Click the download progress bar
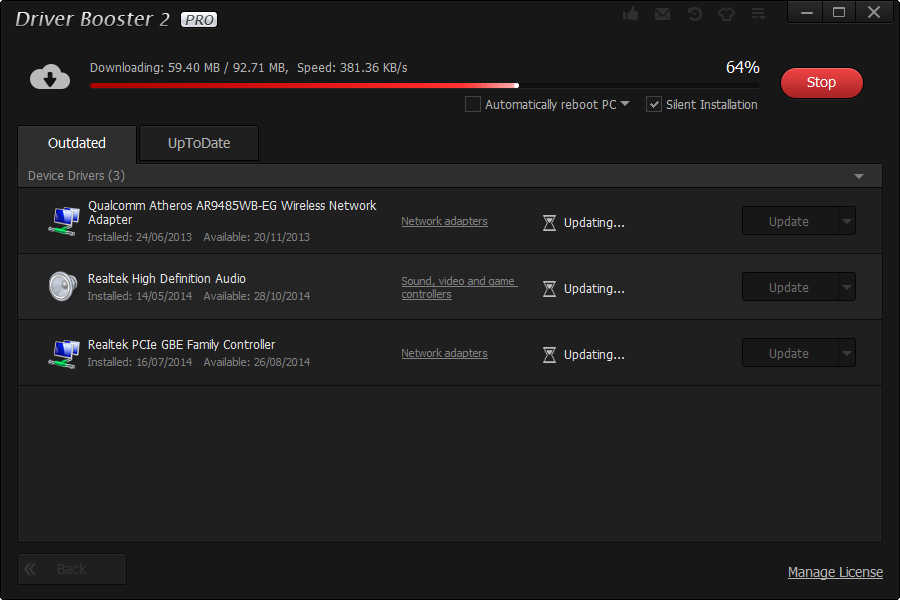The image size is (900, 600). click(424, 86)
